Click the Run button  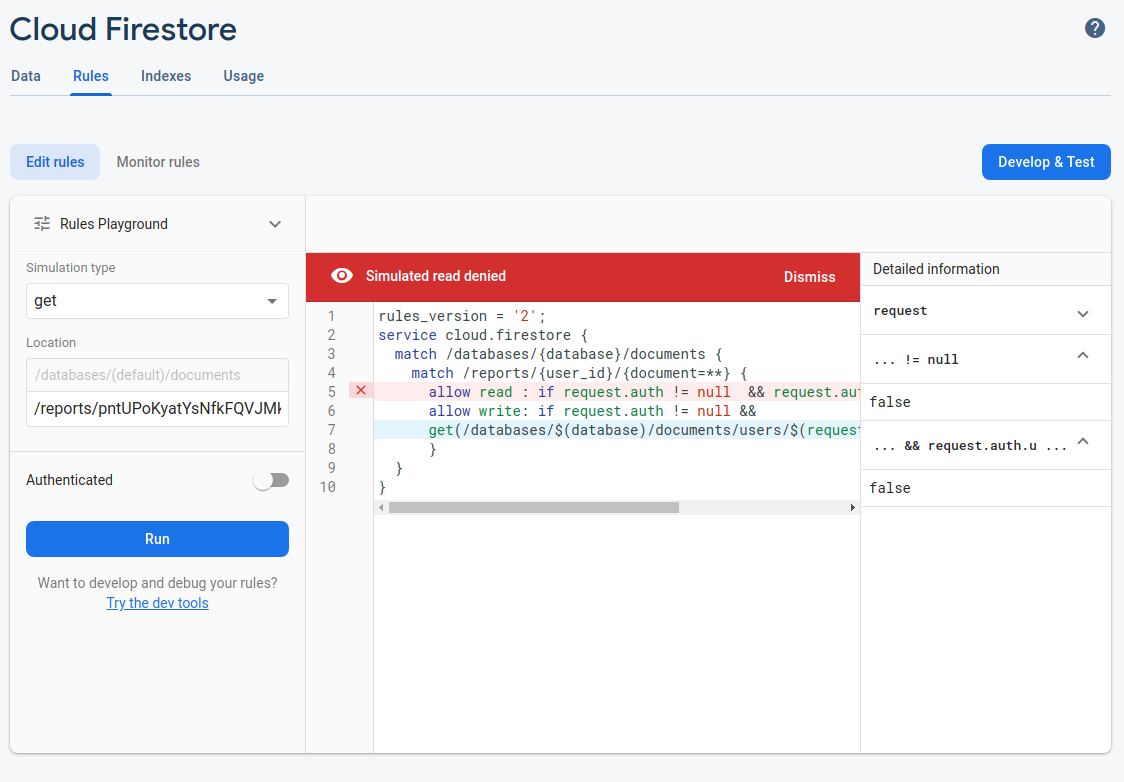pos(157,539)
